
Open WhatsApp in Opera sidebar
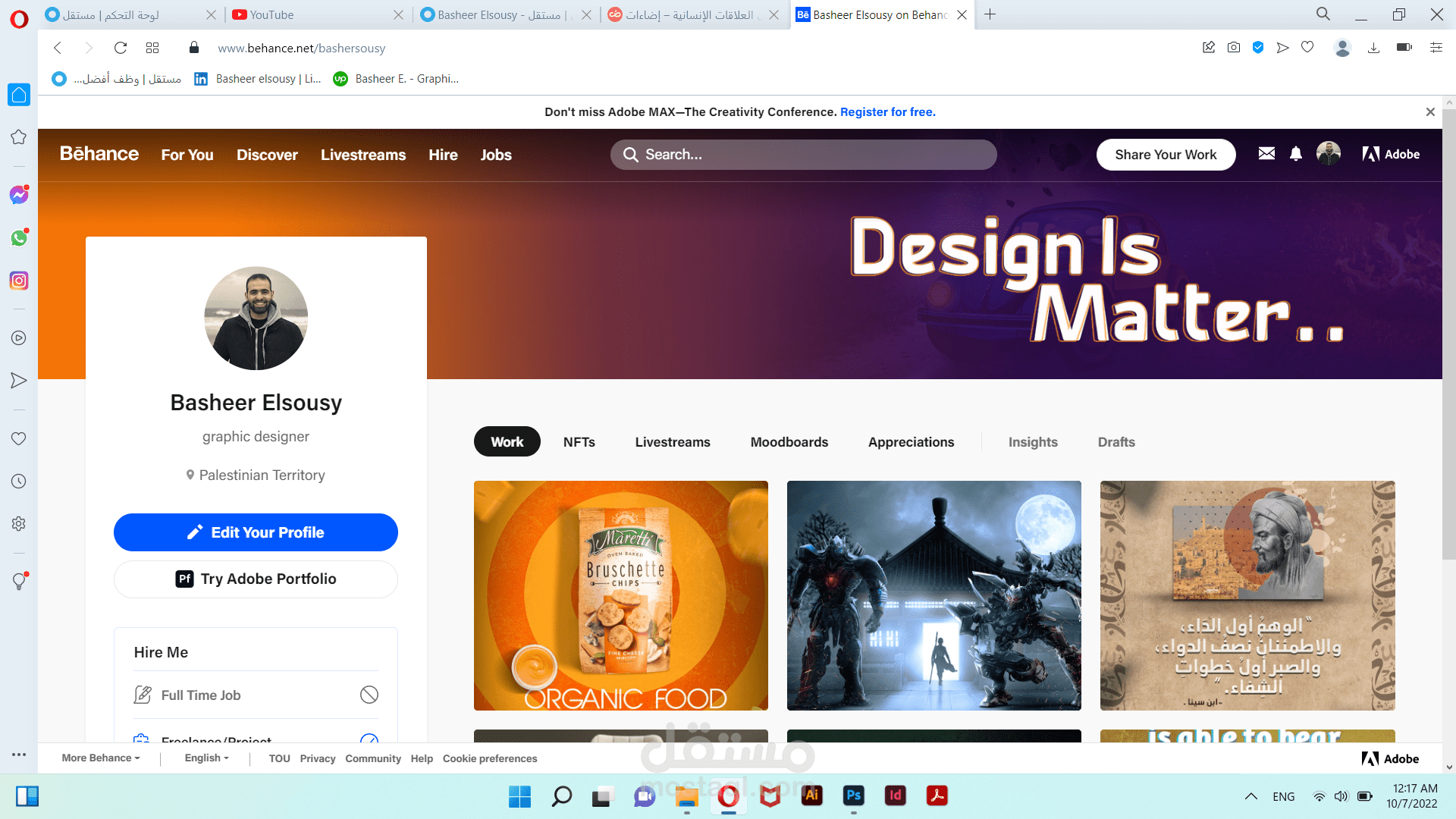tap(19, 238)
